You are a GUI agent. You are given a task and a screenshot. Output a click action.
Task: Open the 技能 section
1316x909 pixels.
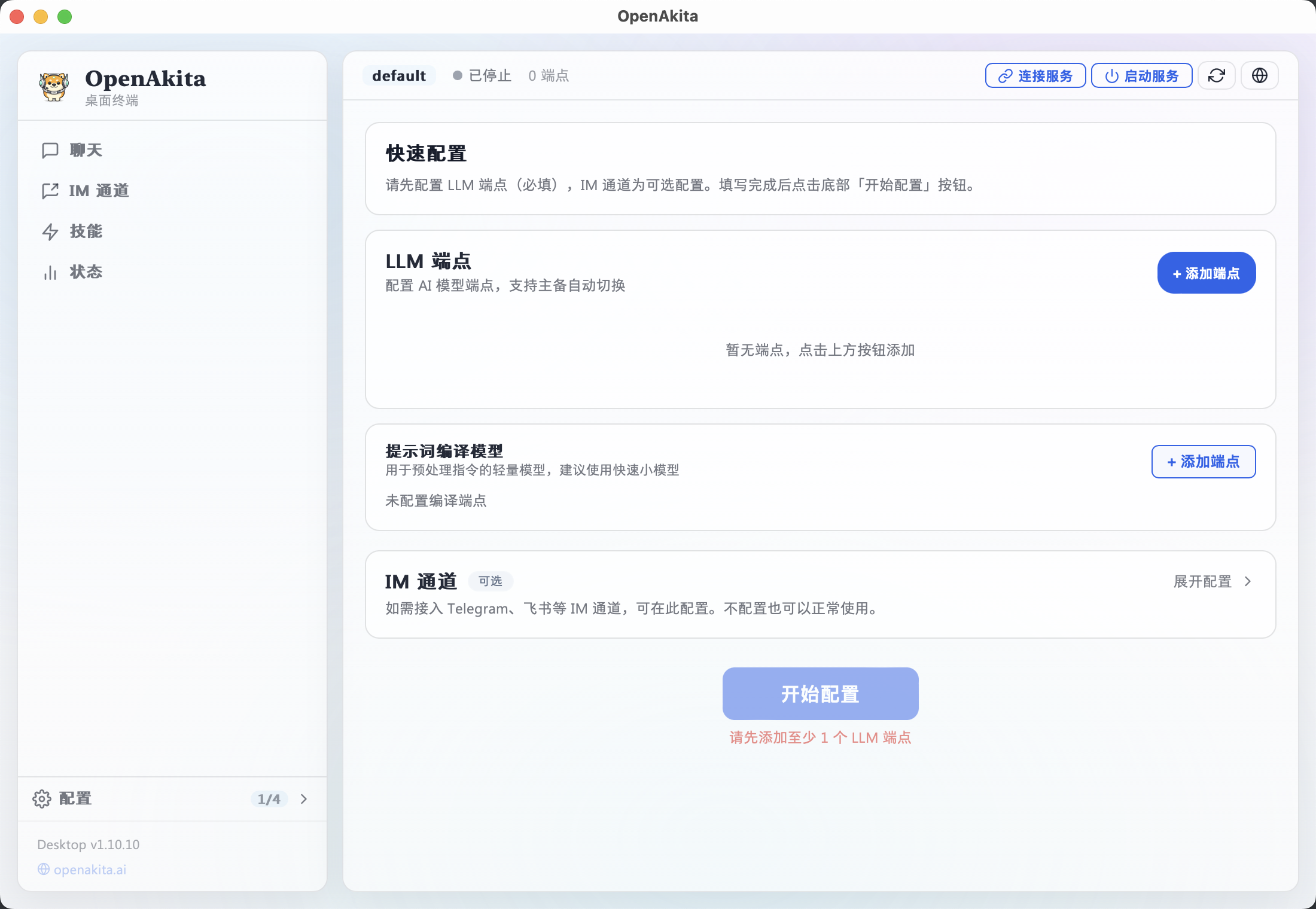[x=86, y=231]
